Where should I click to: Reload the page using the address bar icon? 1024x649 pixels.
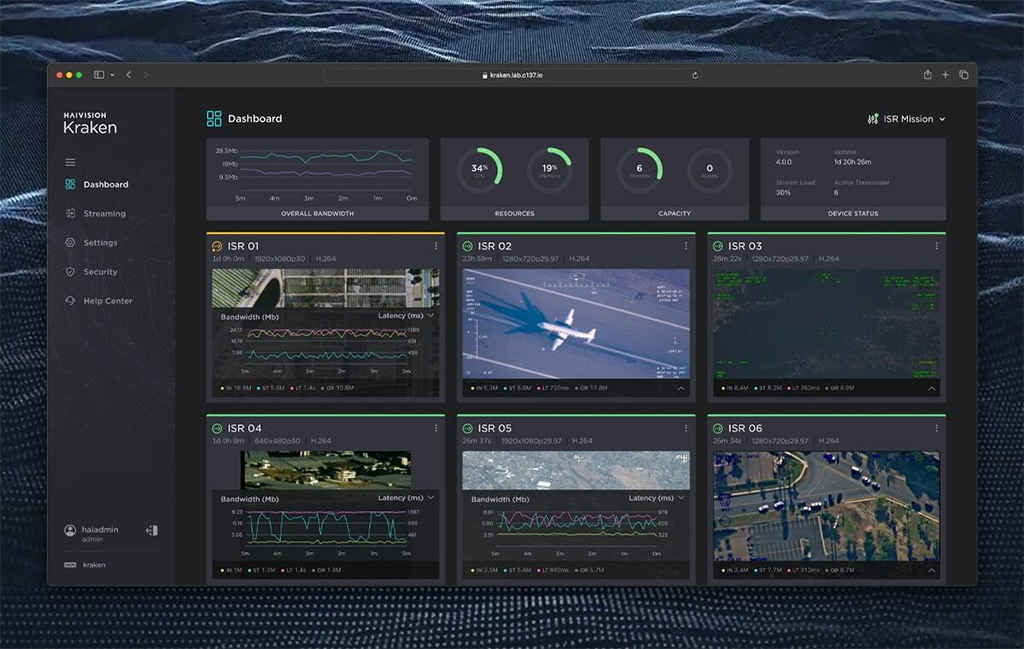pos(695,75)
